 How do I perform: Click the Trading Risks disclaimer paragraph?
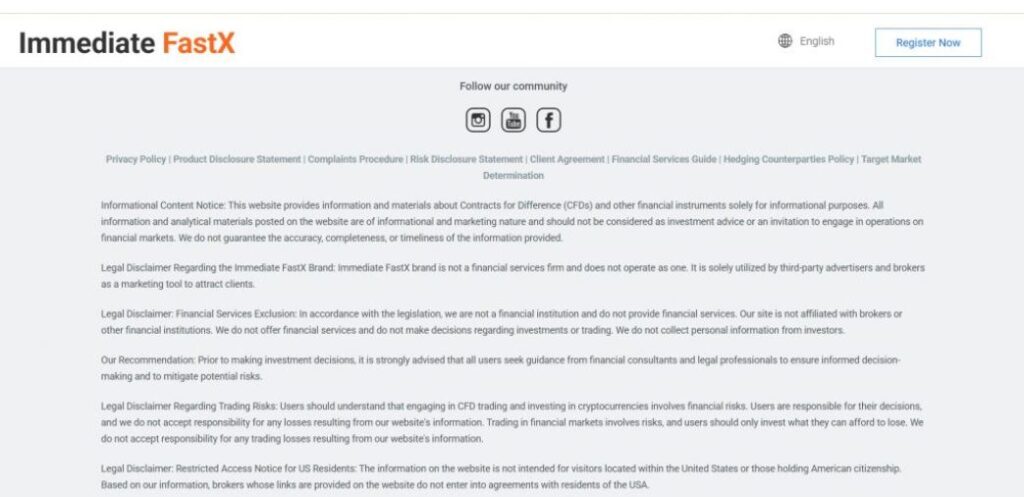point(512,422)
